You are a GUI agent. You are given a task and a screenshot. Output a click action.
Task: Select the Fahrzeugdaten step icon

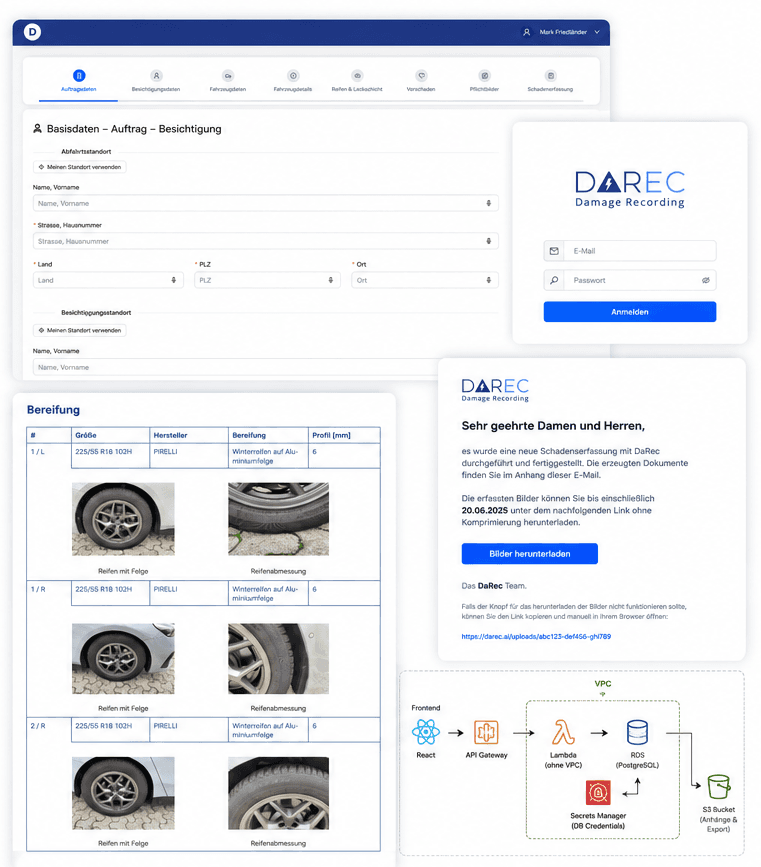point(228,76)
